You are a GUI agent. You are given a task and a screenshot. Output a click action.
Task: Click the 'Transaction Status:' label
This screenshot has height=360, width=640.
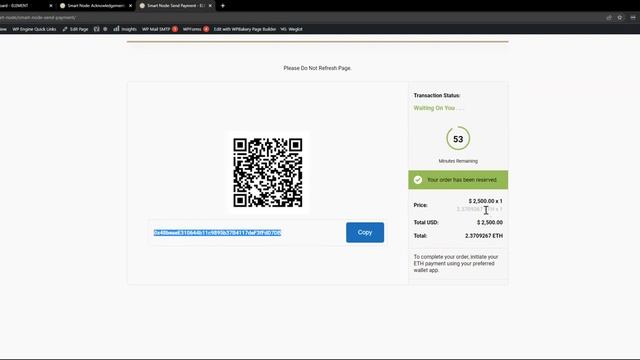tap(437, 95)
